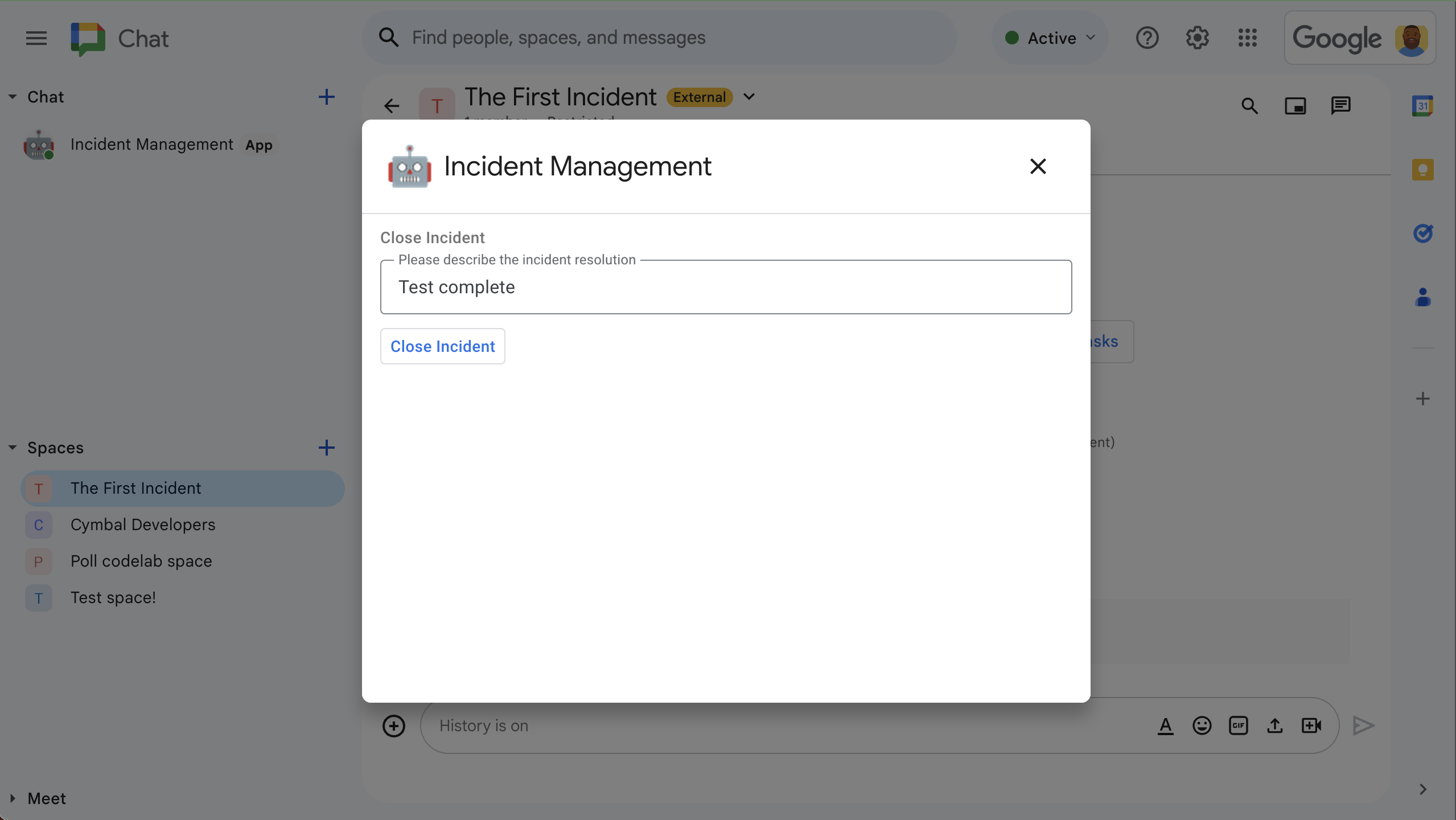This screenshot has height=820, width=1456.
Task: Click the video call icon in toolbar
Action: [1312, 724]
